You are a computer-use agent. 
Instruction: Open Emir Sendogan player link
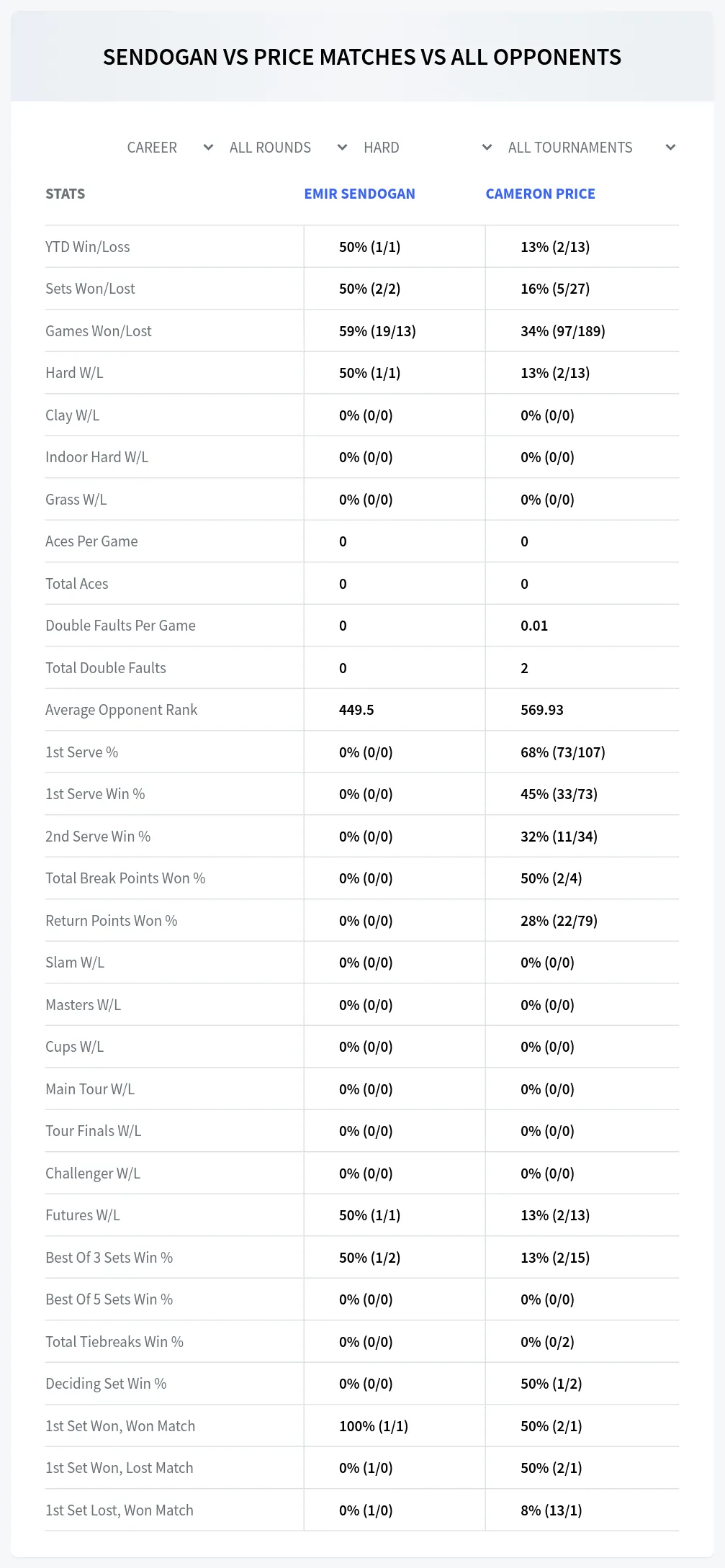point(359,194)
